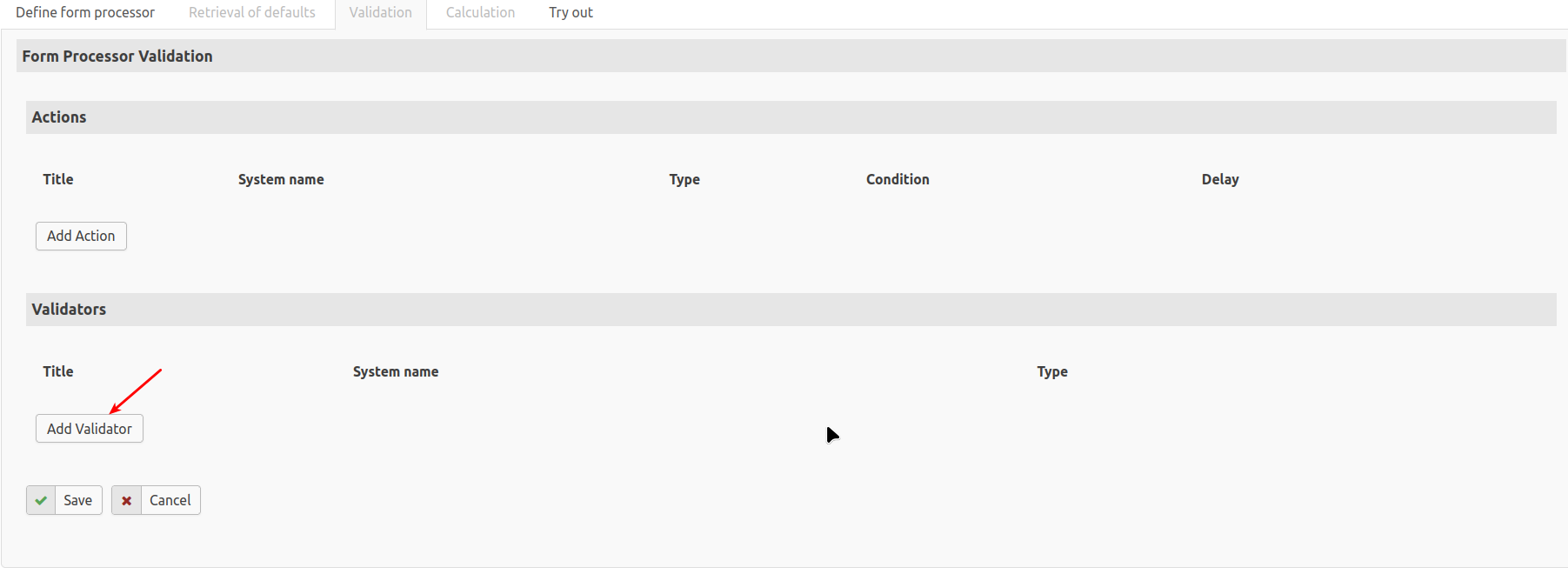Switch to the Retrieval of defaults tab
This screenshot has height=574, width=1568.
pos(252,13)
